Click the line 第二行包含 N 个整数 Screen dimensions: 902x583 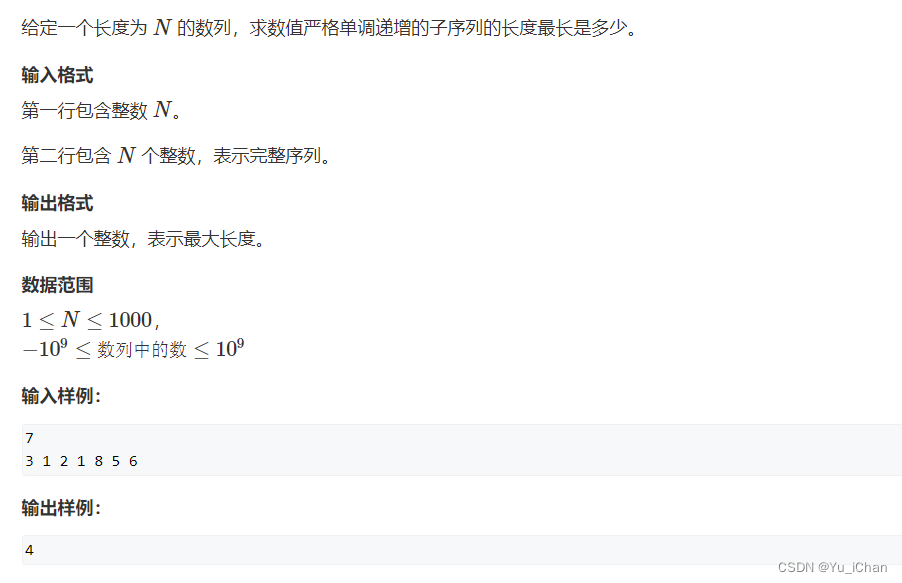coord(176,155)
